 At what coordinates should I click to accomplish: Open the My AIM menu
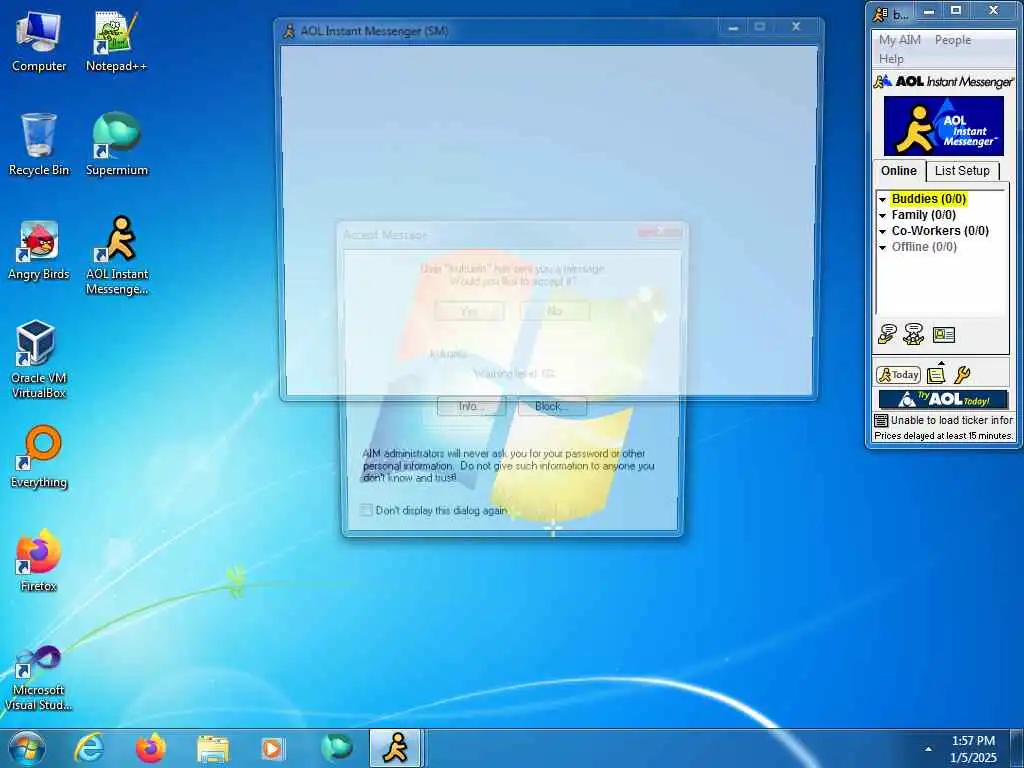coord(899,40)
